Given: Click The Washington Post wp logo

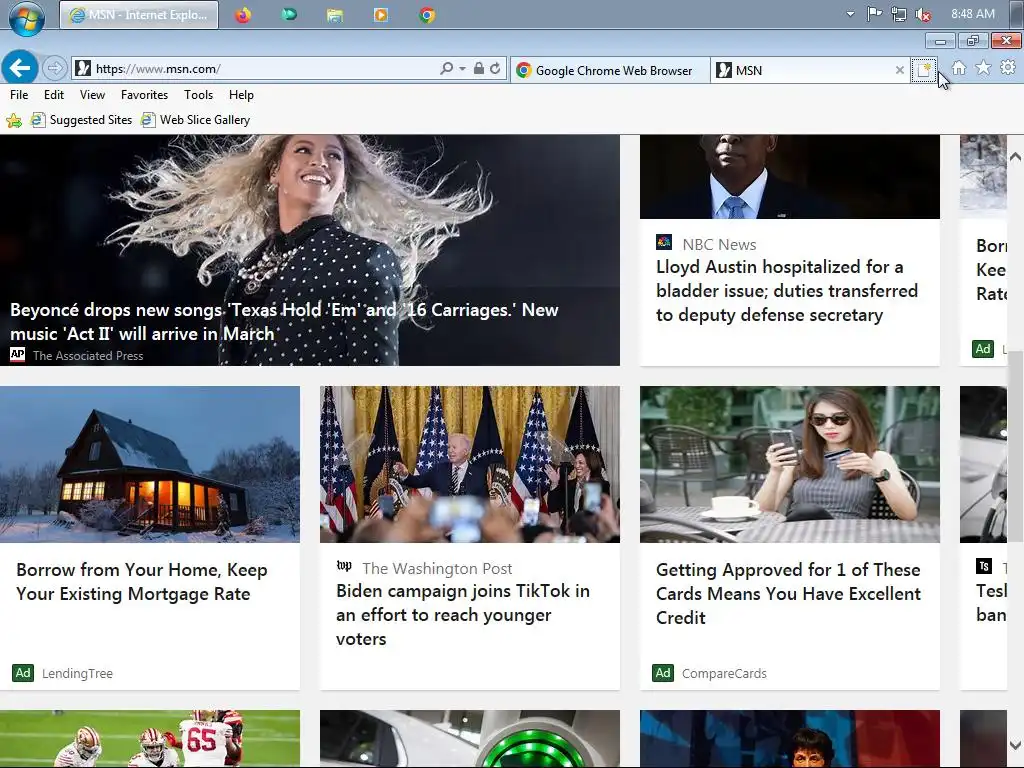Looking at the screenshot, I should tap(344, 566).
